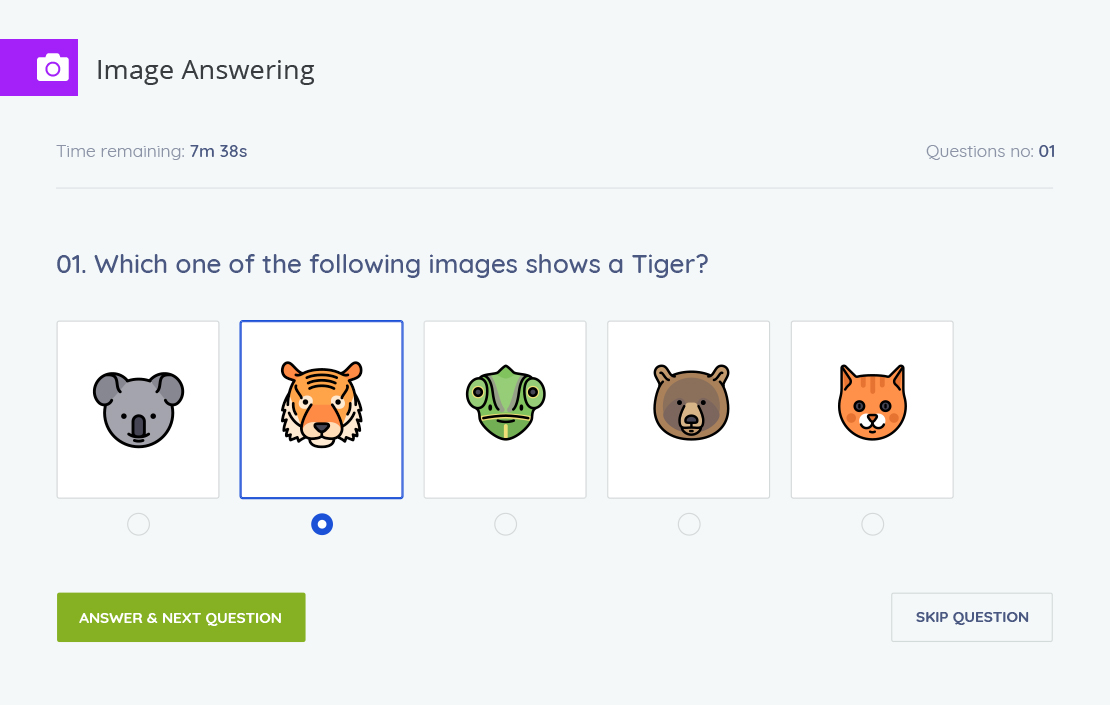The width and height of the screenshot is (1110, 705).
Task: Select the radio button under the koala
Action: pos(138,525)
